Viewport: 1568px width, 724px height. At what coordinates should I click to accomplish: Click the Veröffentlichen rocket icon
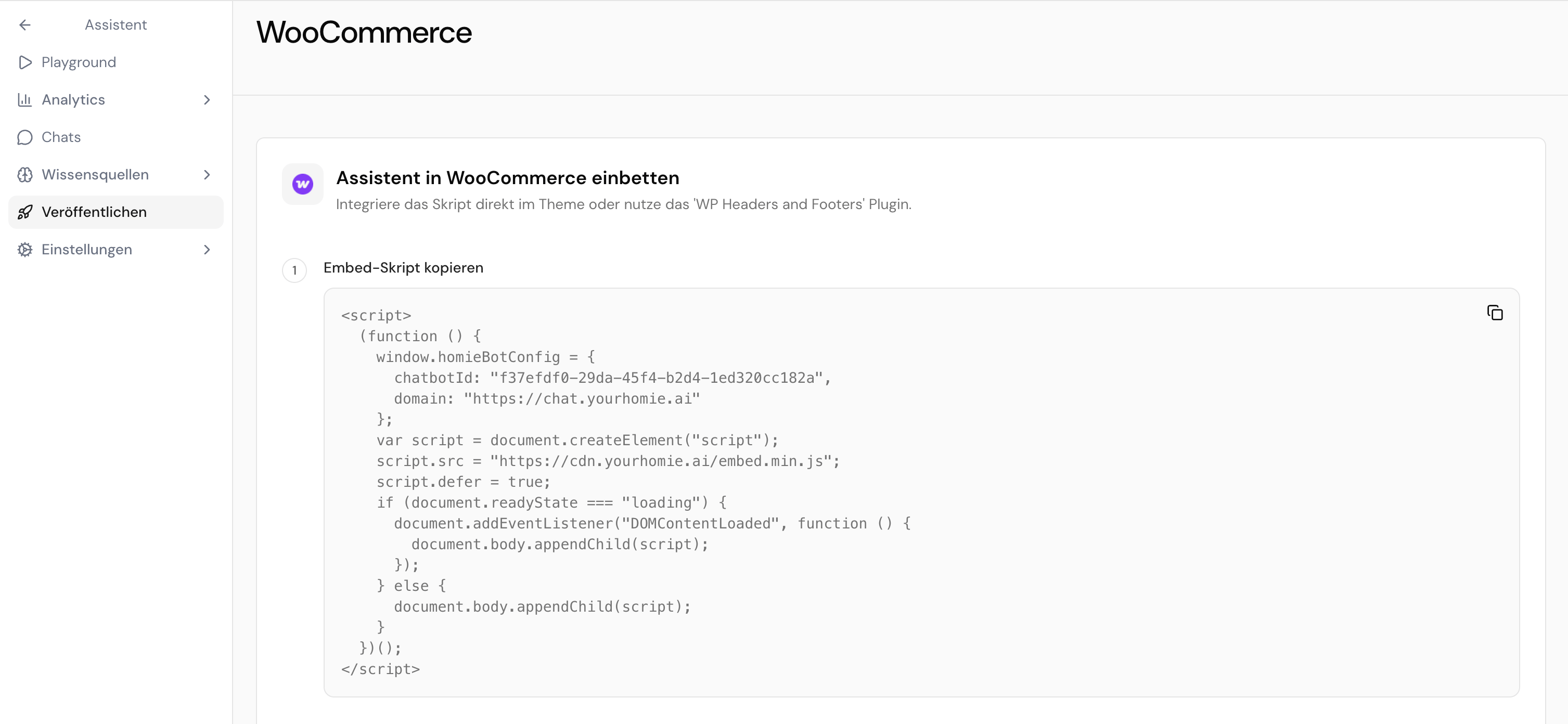coord(25,212)
